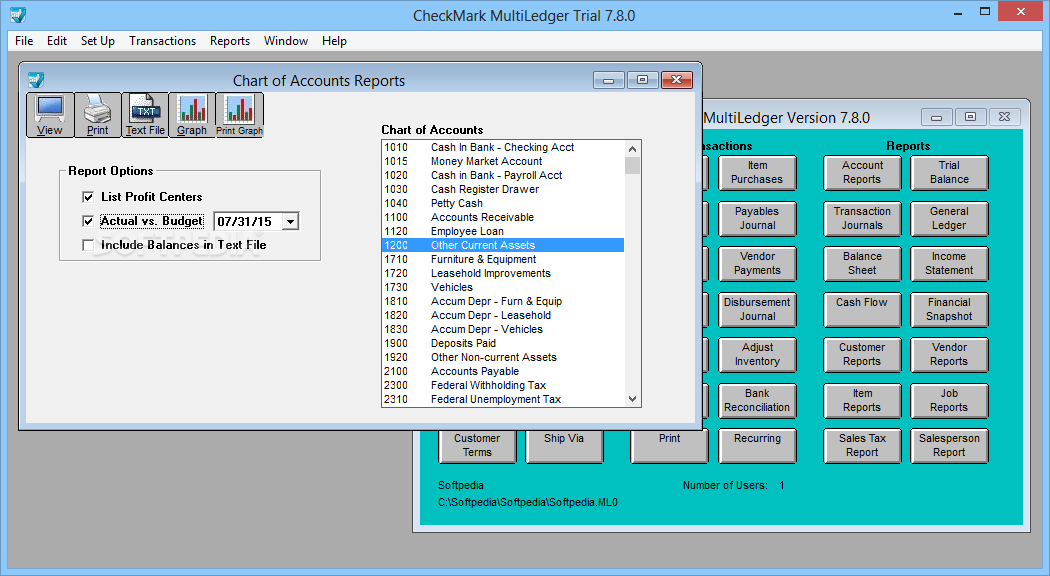Click the View toolbar icon

pyautogui.click(x=50, y=115)
